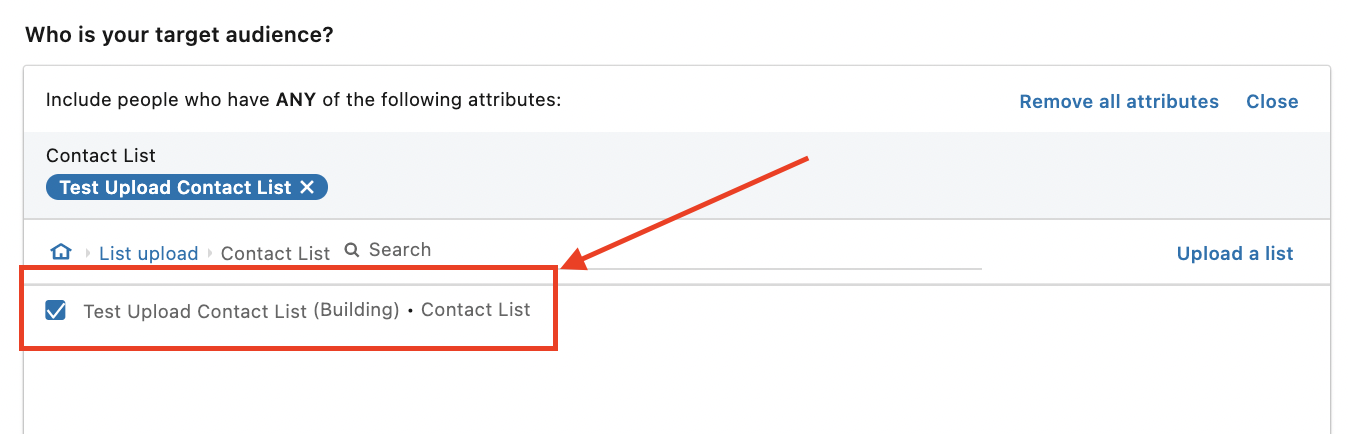This screenshot has height=434, width=1348.
Task: Click the Upload a list link
Action: point(1235,253)
